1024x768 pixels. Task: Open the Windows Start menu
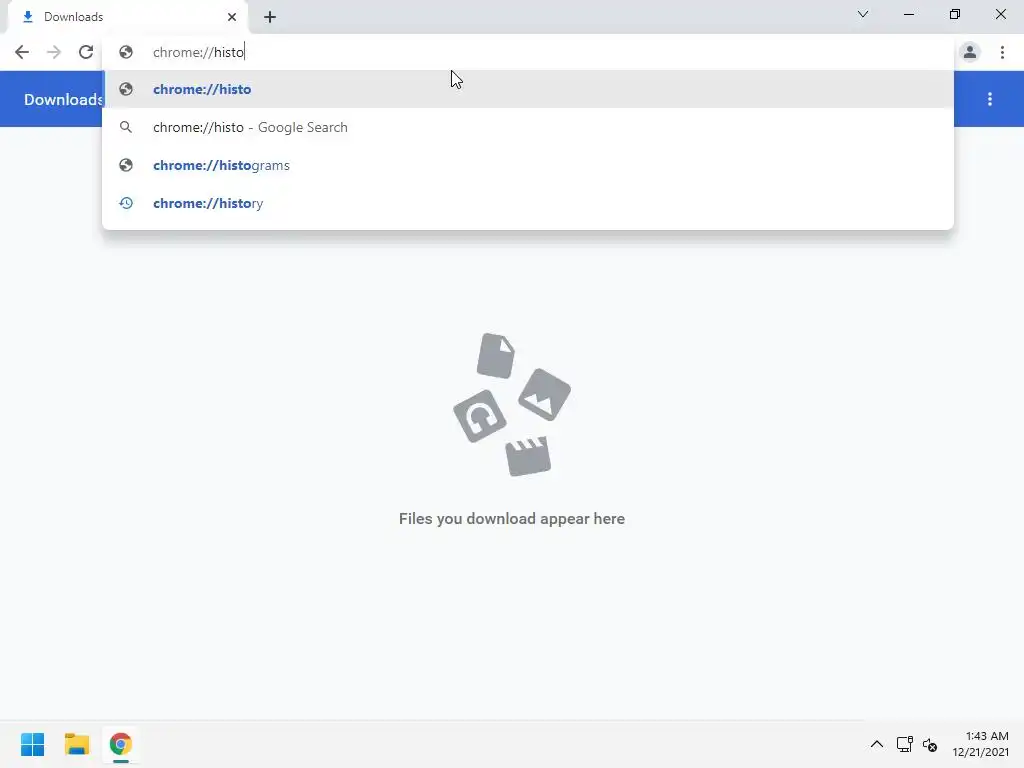click(33, 744)
